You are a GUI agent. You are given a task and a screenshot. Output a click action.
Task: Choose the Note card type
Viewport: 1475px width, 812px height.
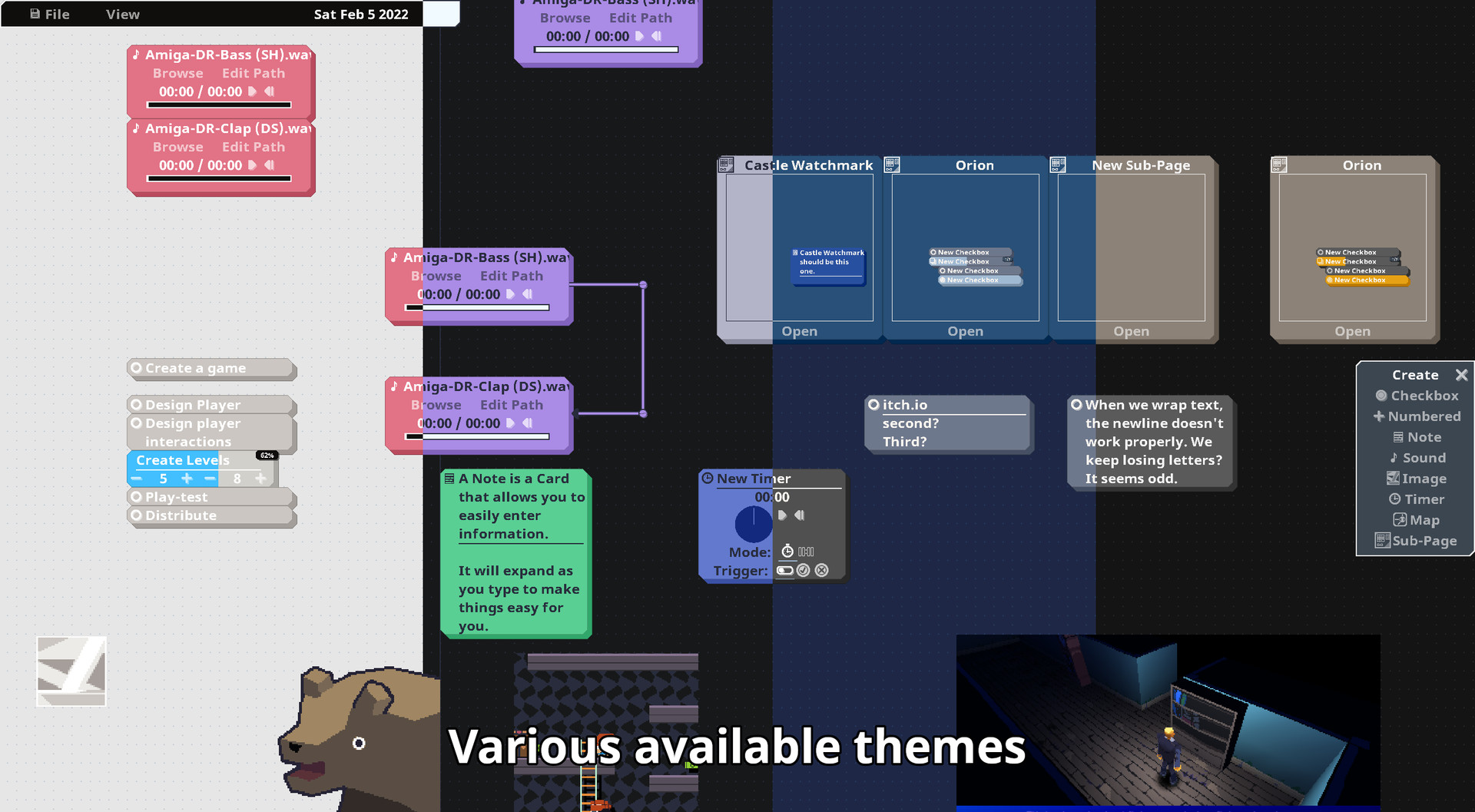coord(1417,436)
